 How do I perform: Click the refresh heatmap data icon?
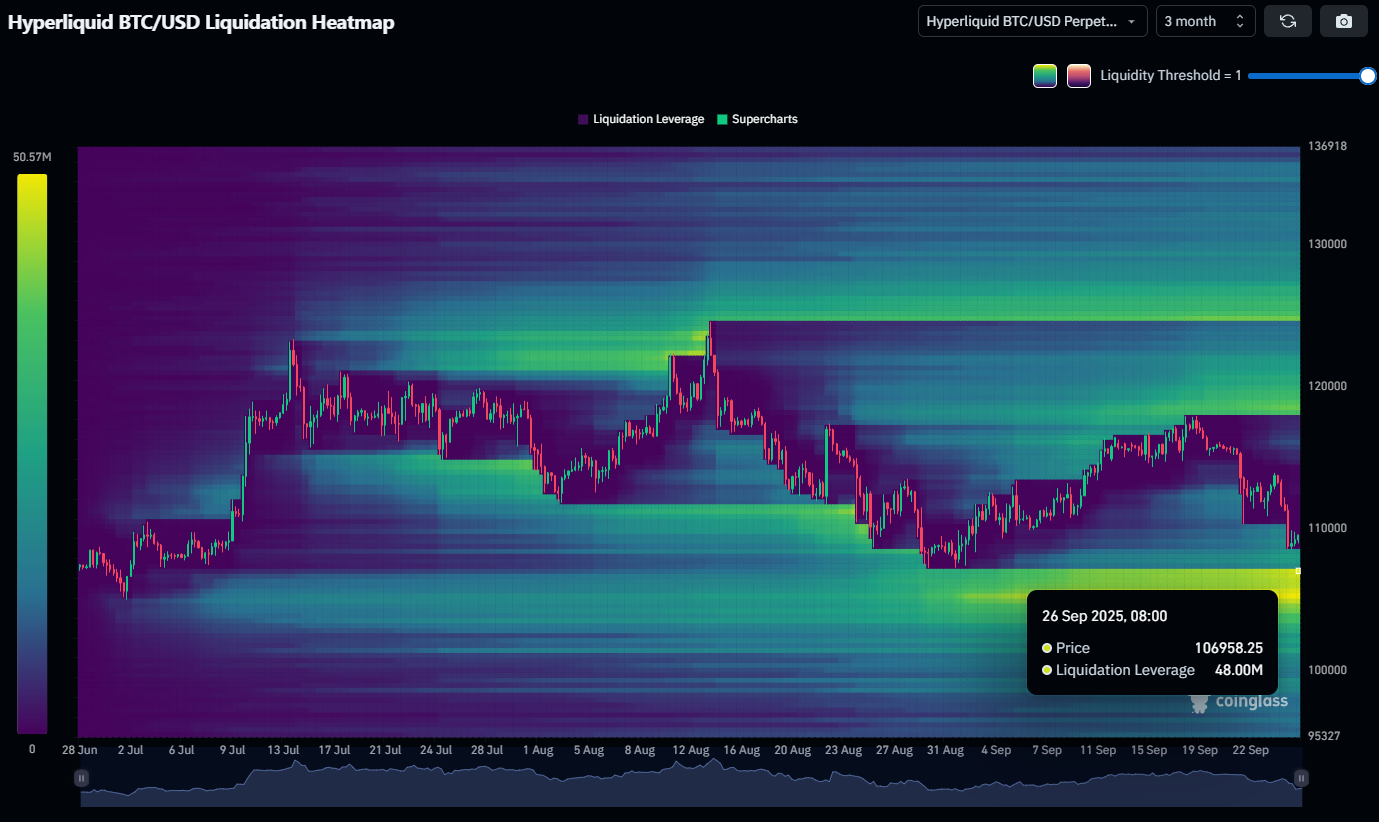point(1288,21)
